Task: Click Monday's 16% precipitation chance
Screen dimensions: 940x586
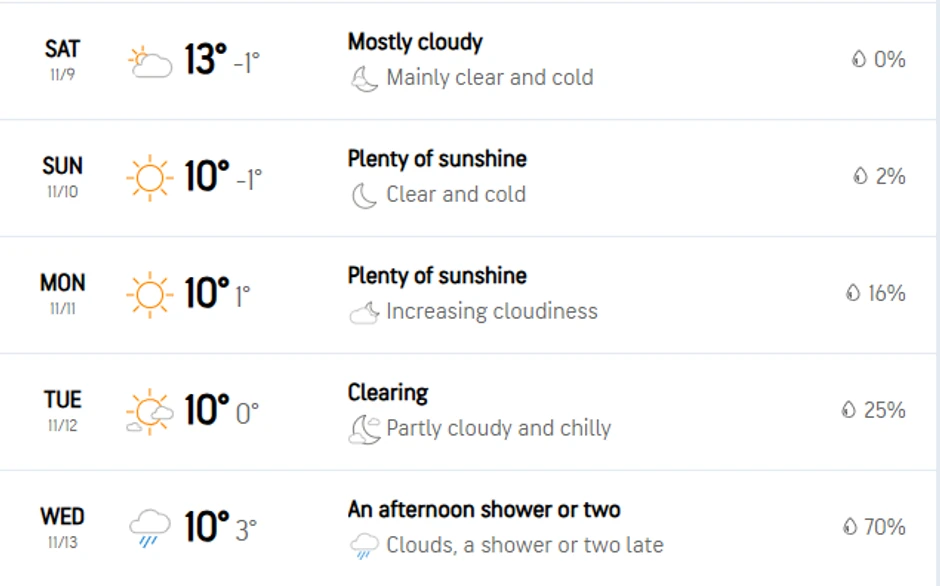Action: (886, 293)
